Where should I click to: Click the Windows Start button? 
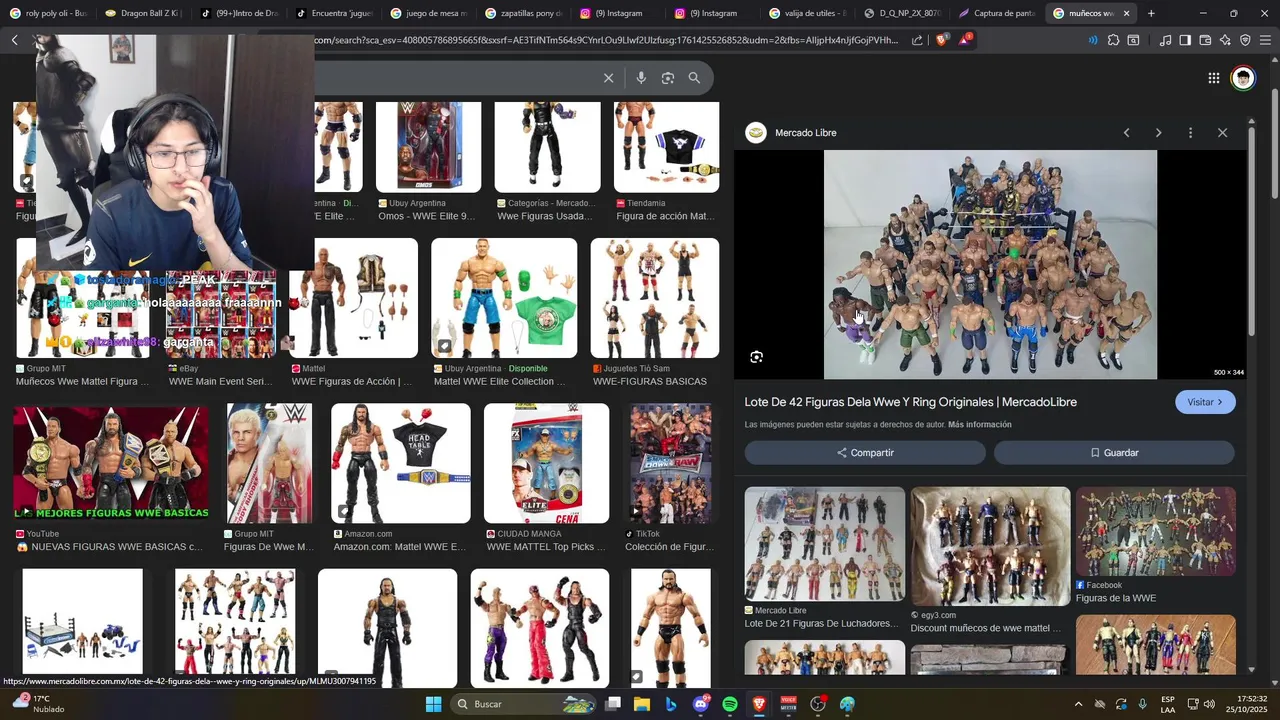pos(433,704)
